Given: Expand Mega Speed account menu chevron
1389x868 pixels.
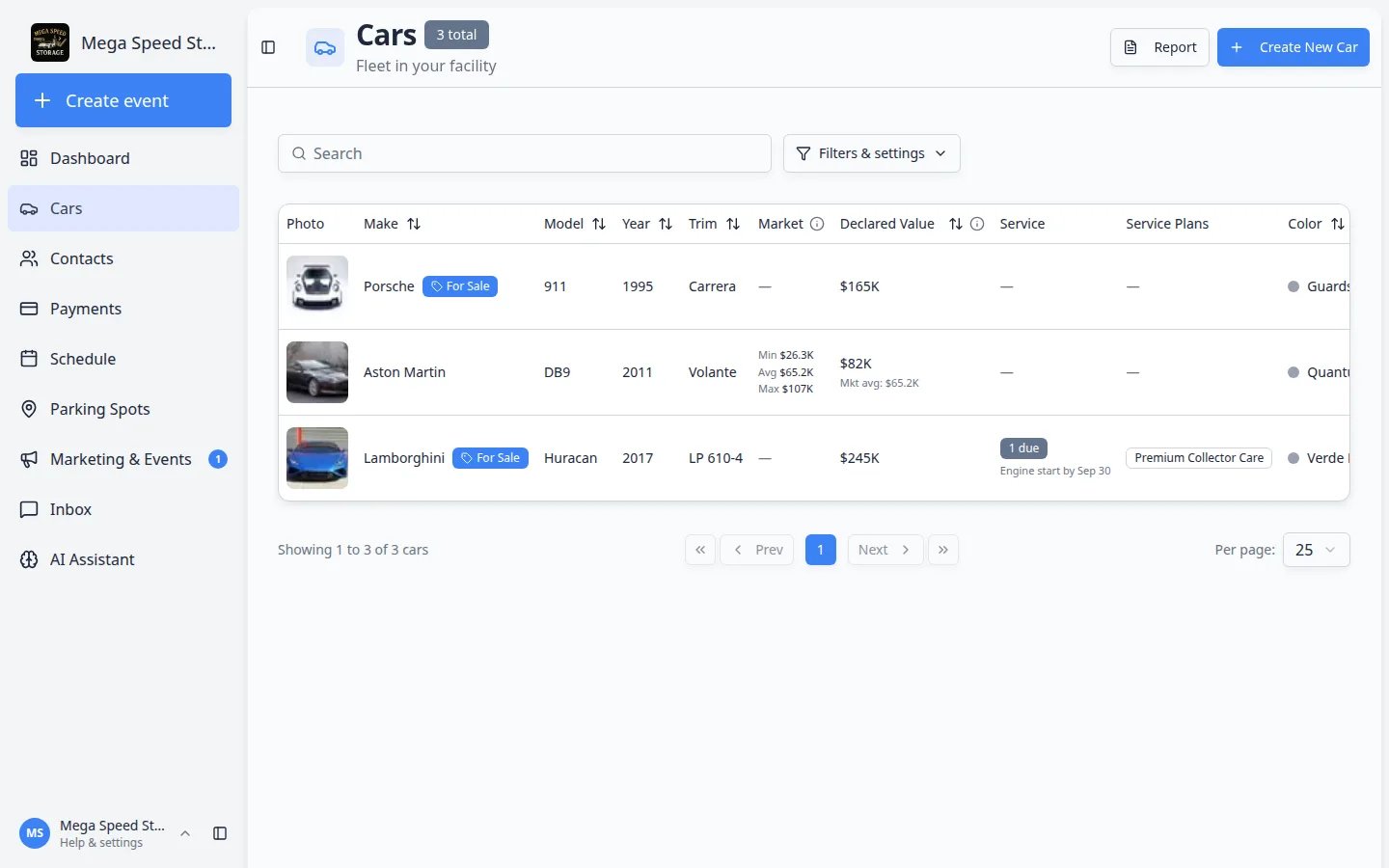Looking at the screenshot, I should coord(185,833).
